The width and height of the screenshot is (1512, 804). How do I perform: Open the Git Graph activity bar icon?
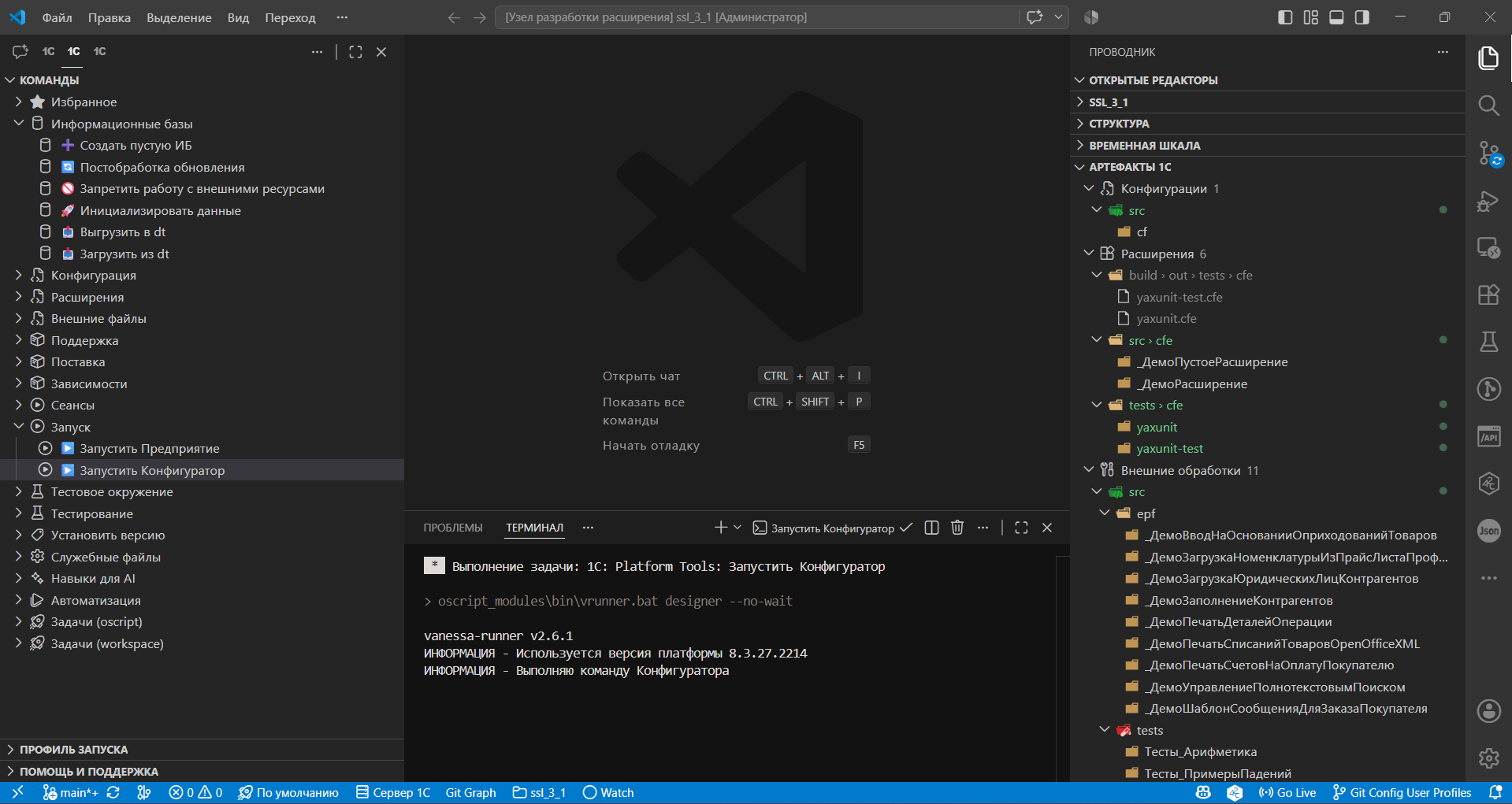pos(1488,389)
